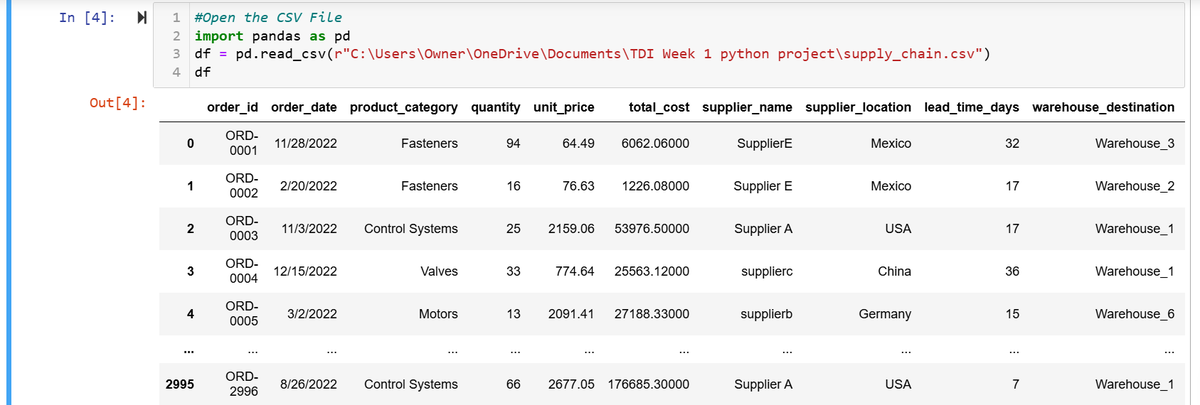
Task: Click the 'import pandas as pd' line
Action: point(271,35)
